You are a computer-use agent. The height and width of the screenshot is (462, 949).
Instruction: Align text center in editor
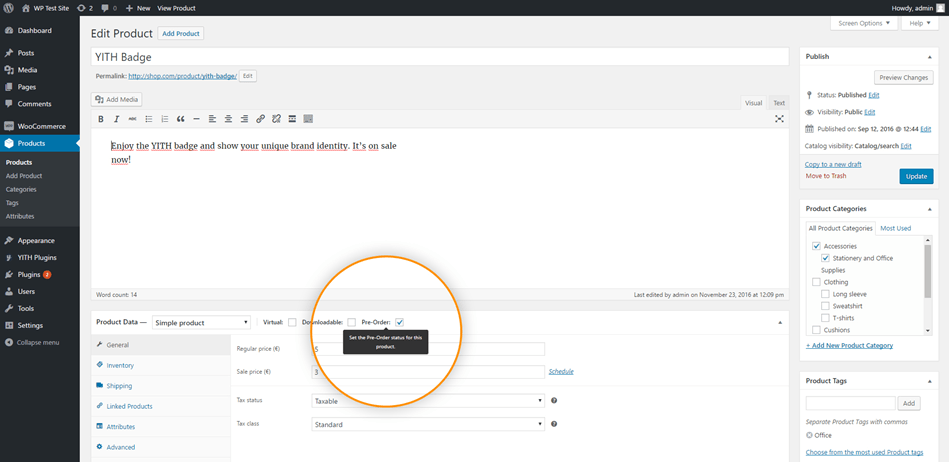pos(228,119)
